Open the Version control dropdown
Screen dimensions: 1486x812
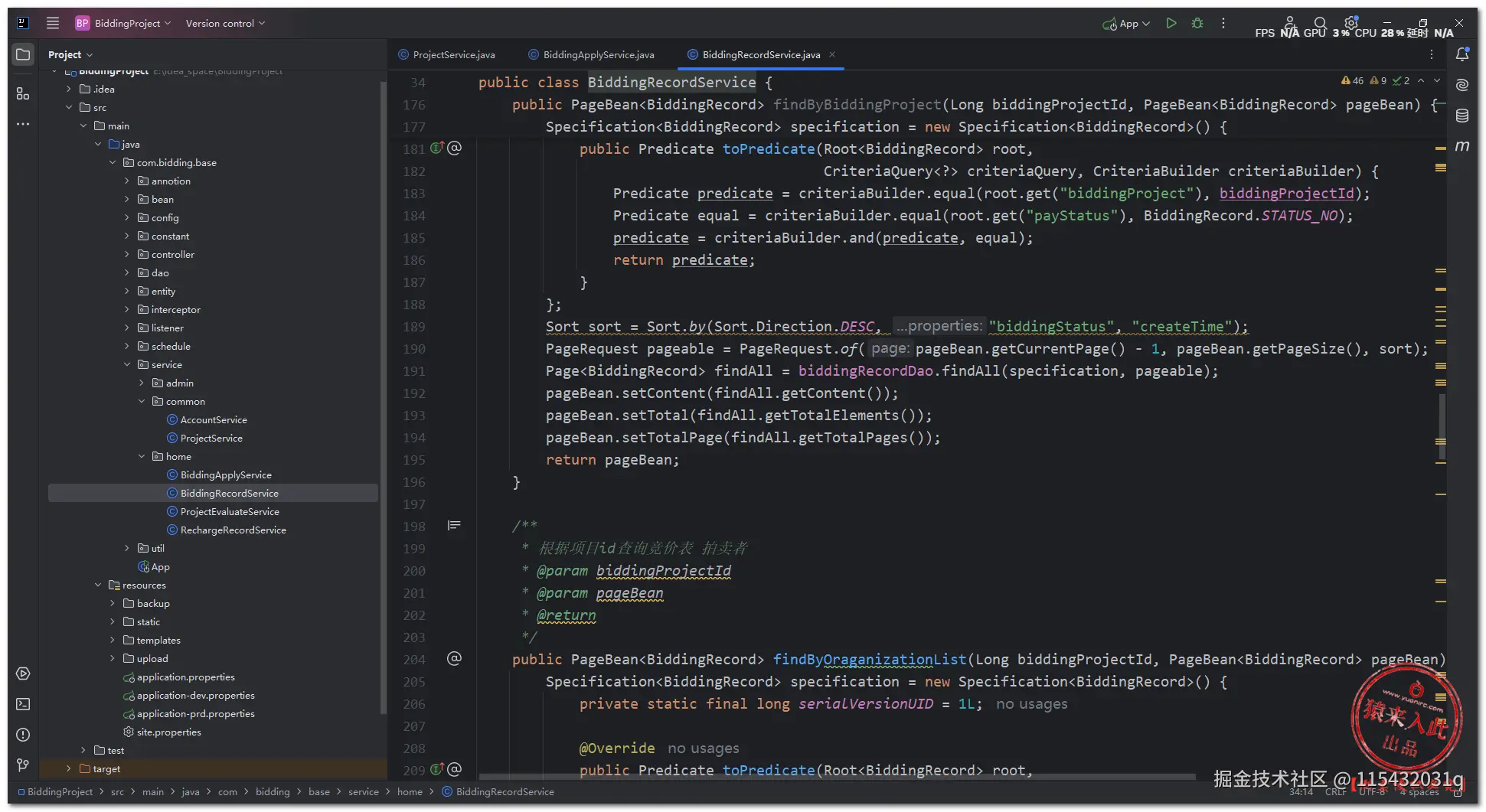(x=225, y=23)
